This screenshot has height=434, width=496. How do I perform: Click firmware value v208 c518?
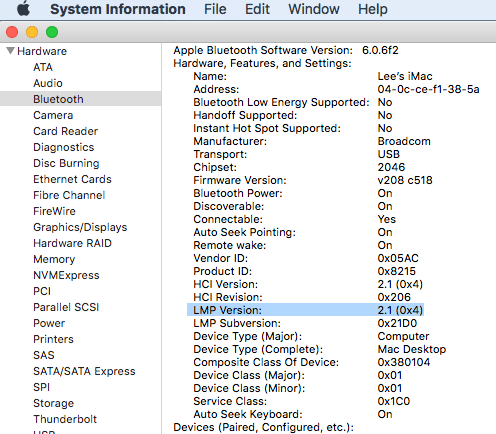coord(405,180)
